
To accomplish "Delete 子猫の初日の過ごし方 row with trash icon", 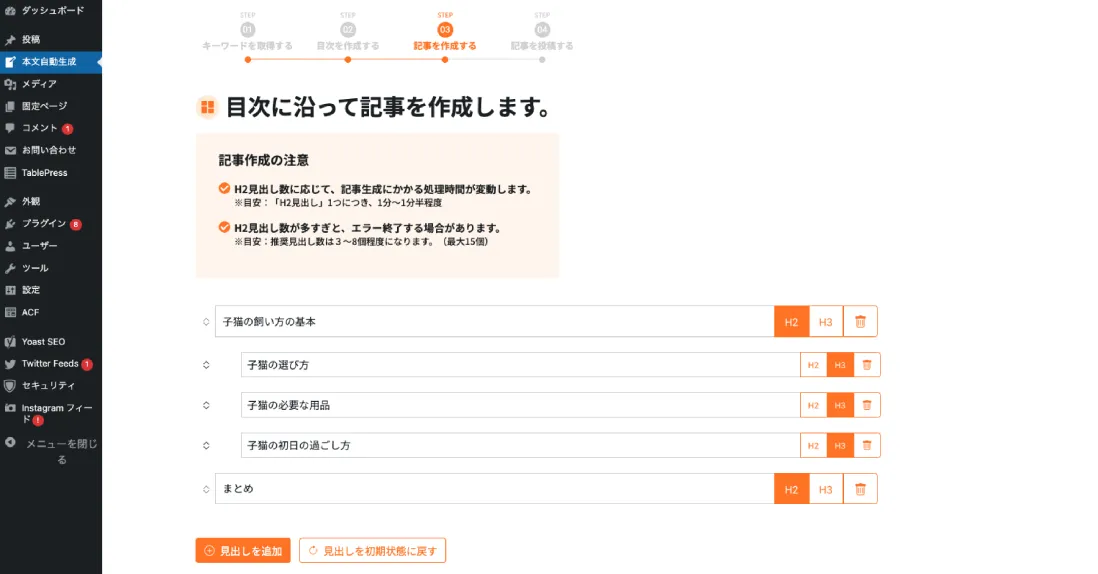I will 867,445.
